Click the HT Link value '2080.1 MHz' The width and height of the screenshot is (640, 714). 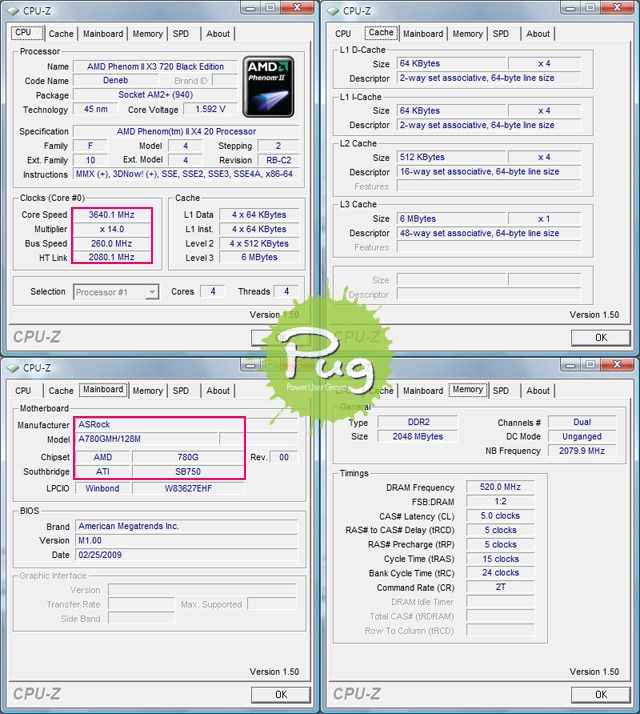[x=112, y=257]
